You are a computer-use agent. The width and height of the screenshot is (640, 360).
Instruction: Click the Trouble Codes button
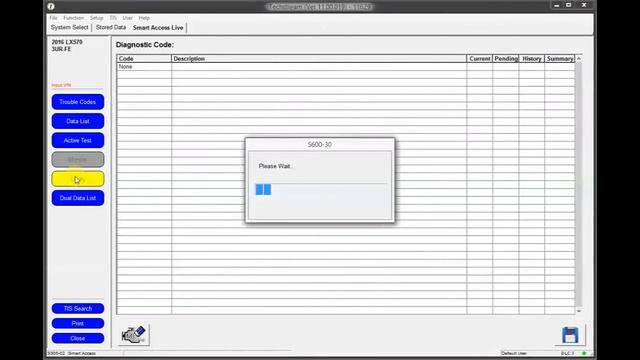pos(78,102)
